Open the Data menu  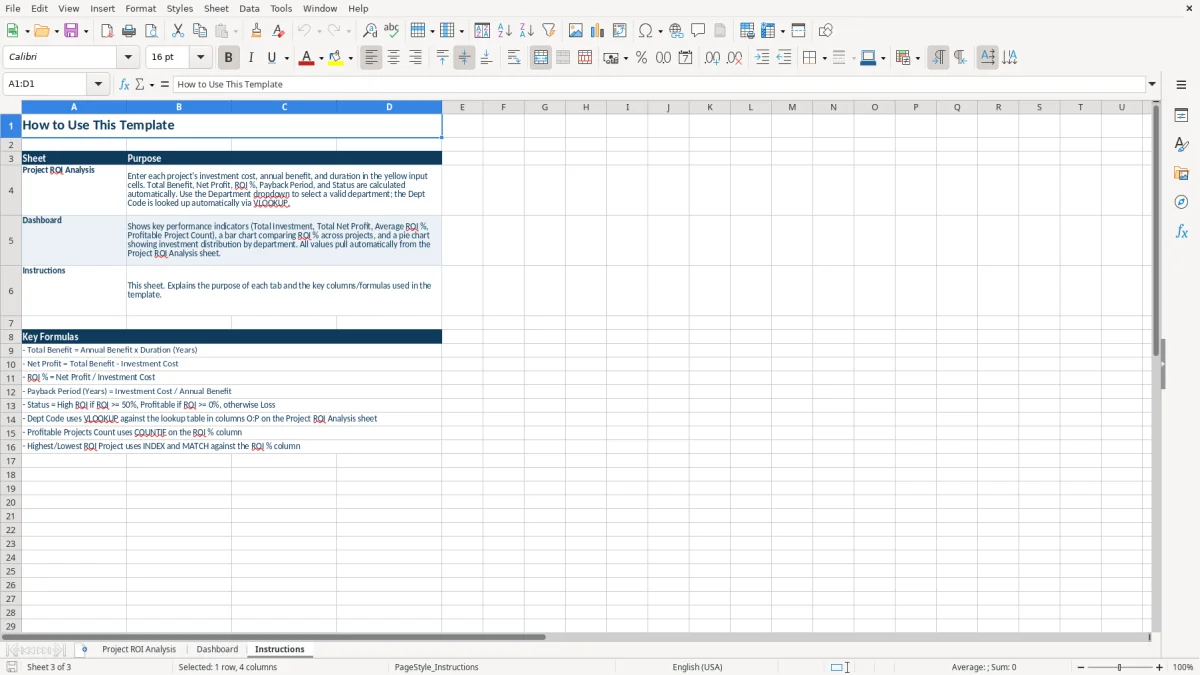(249, 8)
